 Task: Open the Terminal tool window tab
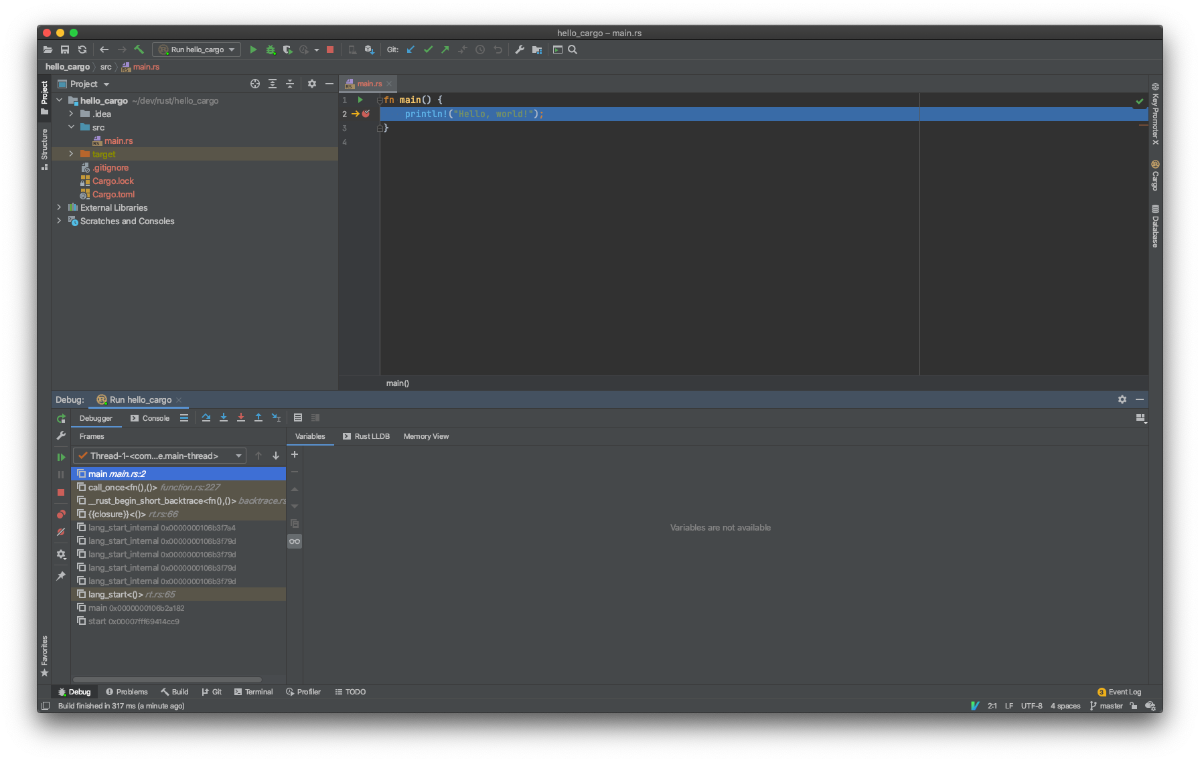[253, 692]
